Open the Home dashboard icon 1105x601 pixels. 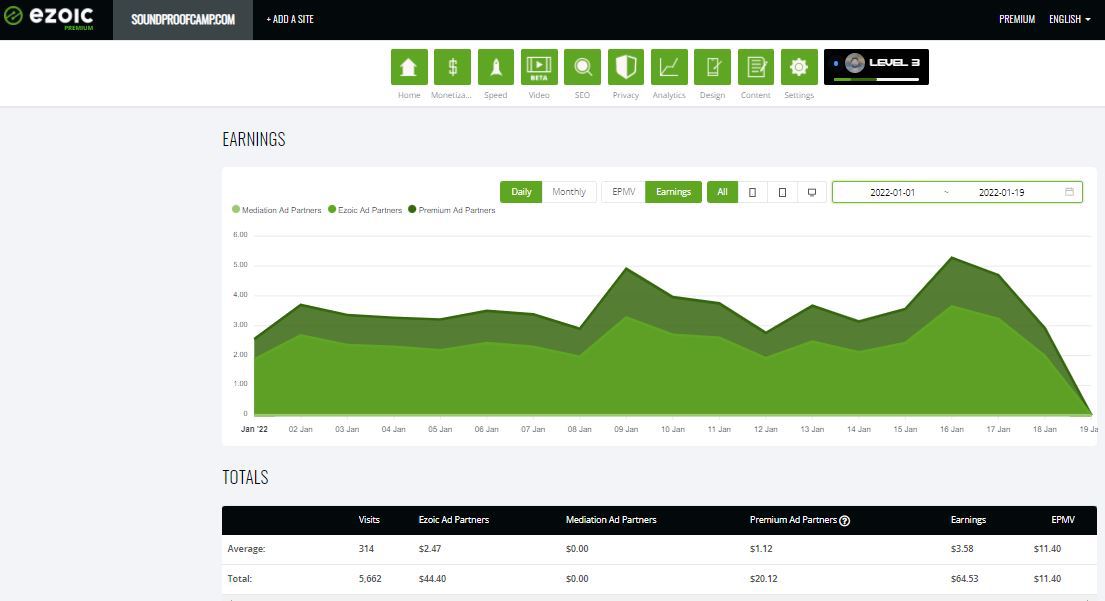409,67
